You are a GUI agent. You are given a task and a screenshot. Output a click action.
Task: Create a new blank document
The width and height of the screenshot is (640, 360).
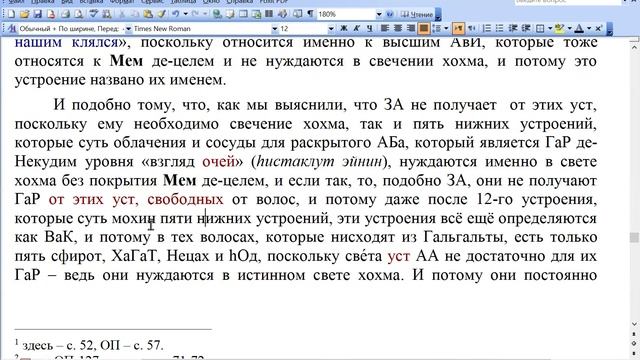[11, 14]
